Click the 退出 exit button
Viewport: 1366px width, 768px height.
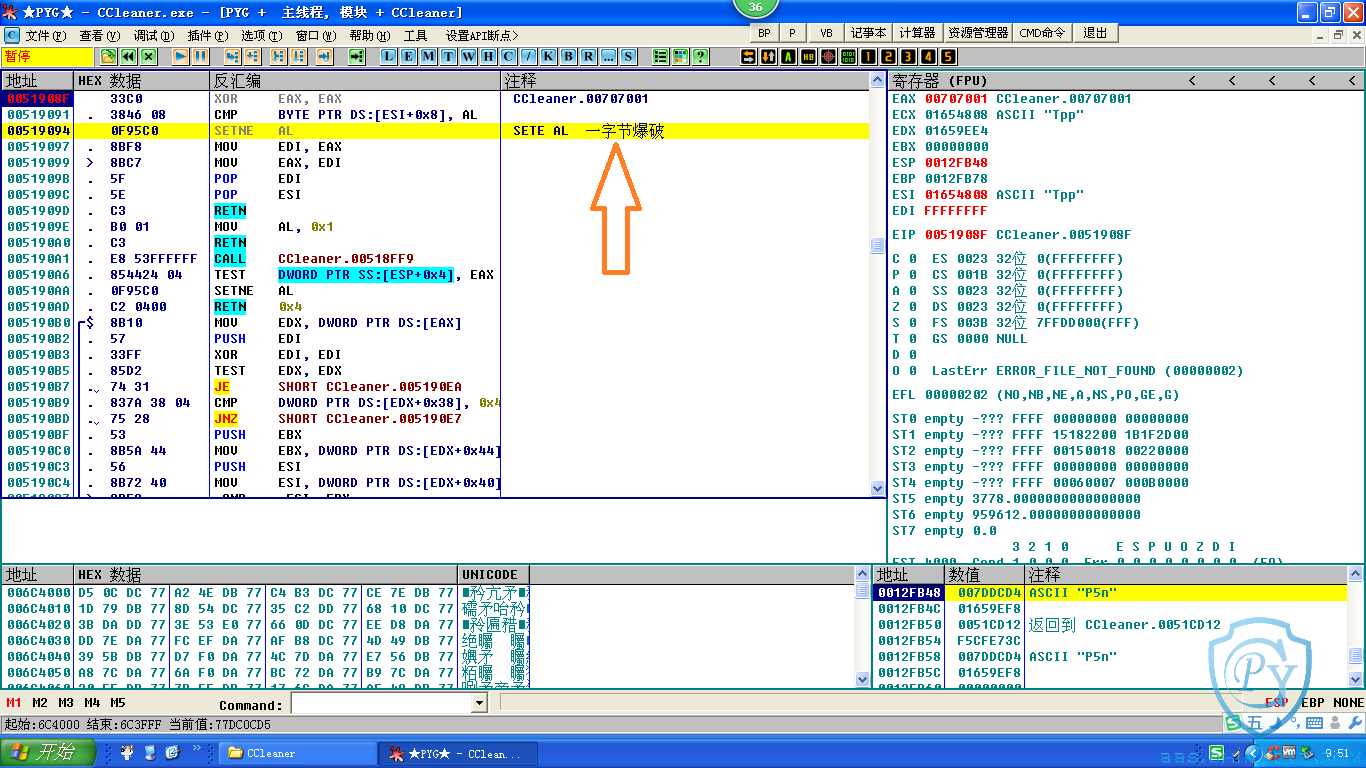coord(1095,33)
